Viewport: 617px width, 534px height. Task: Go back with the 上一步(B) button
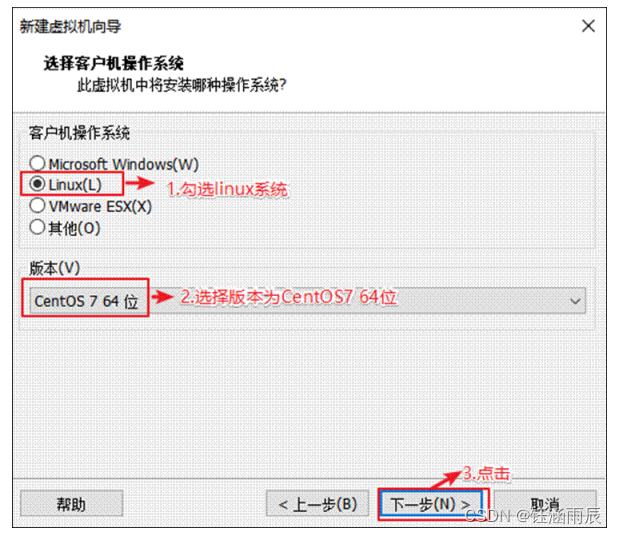[x=318, y=504]
